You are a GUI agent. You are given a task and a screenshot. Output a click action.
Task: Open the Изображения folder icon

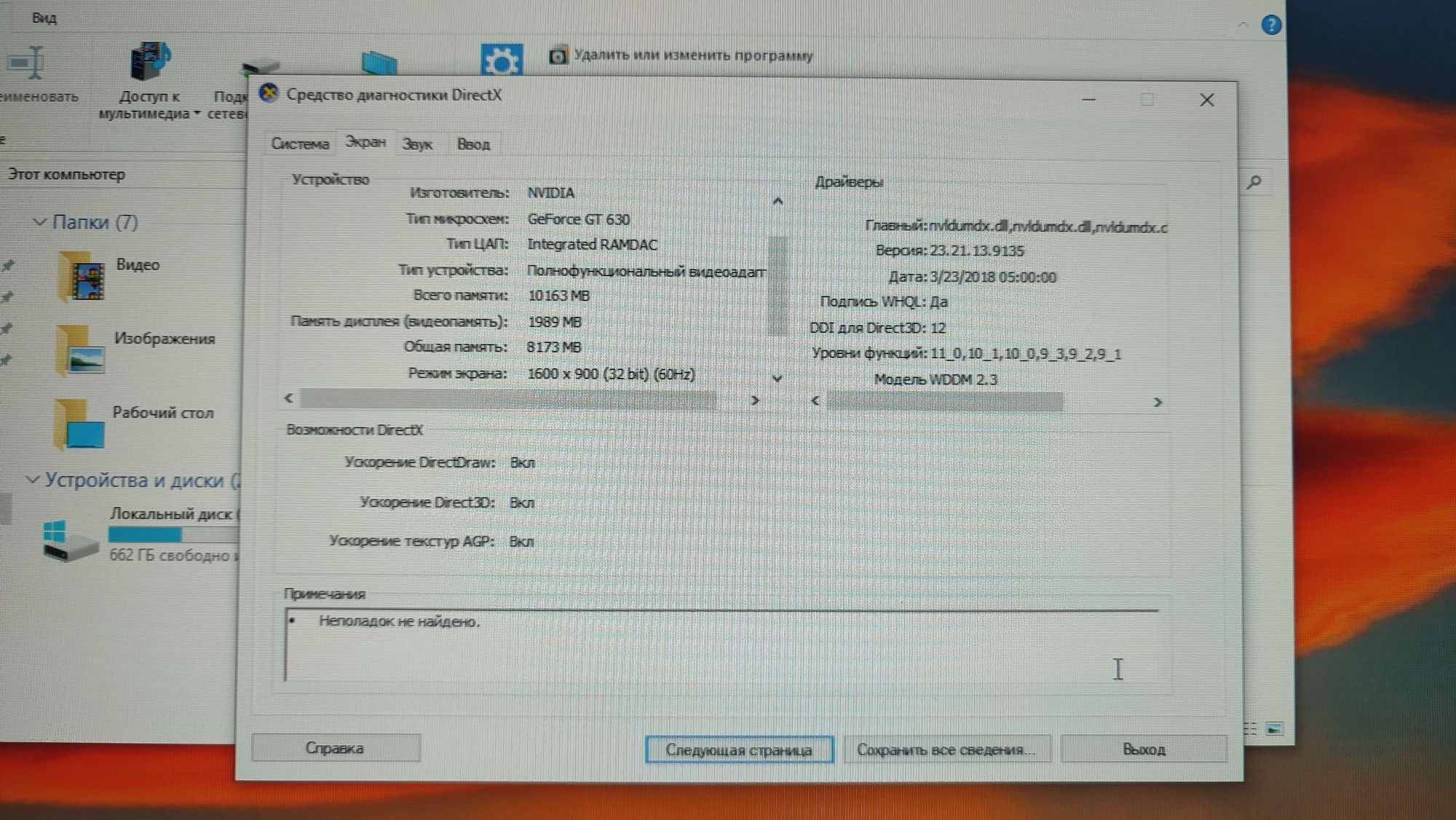coord(80,351)
